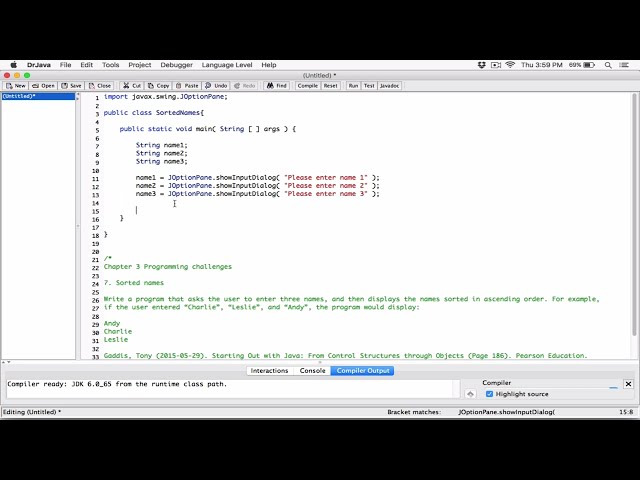Generate docs with the Javadoc button
Image resolution: width=640 pixels, height=480 pixels.
point(389,86)
